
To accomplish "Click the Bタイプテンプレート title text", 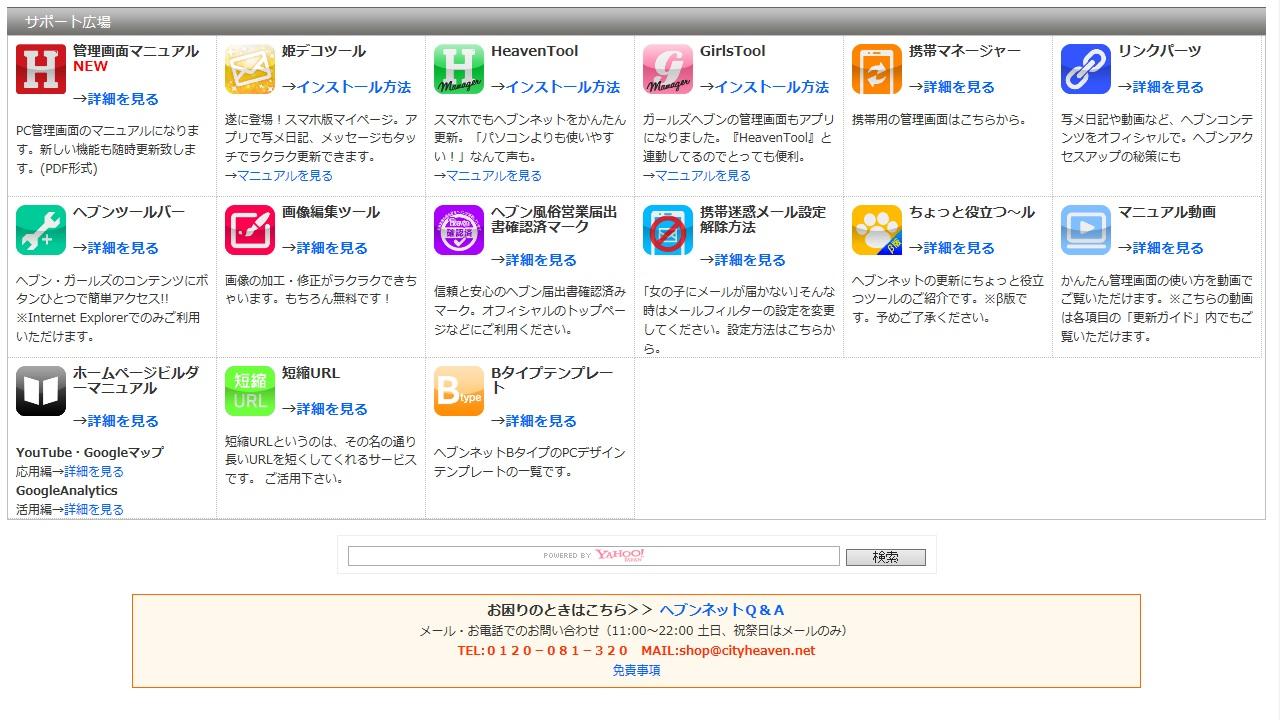I will pyautogui.click(x=552, y=380).
